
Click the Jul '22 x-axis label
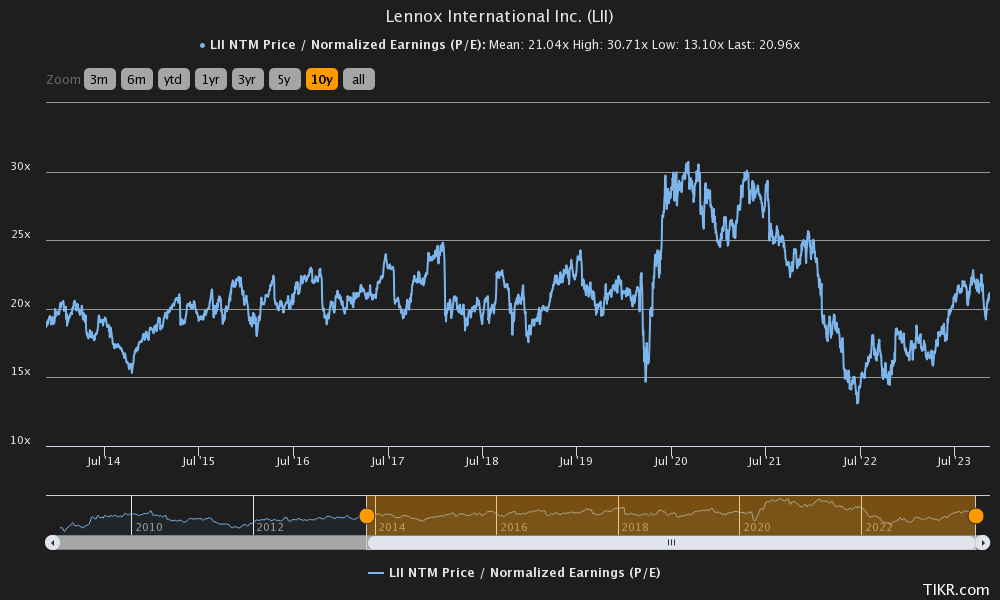pyautogui.click(x=860, y=461)
